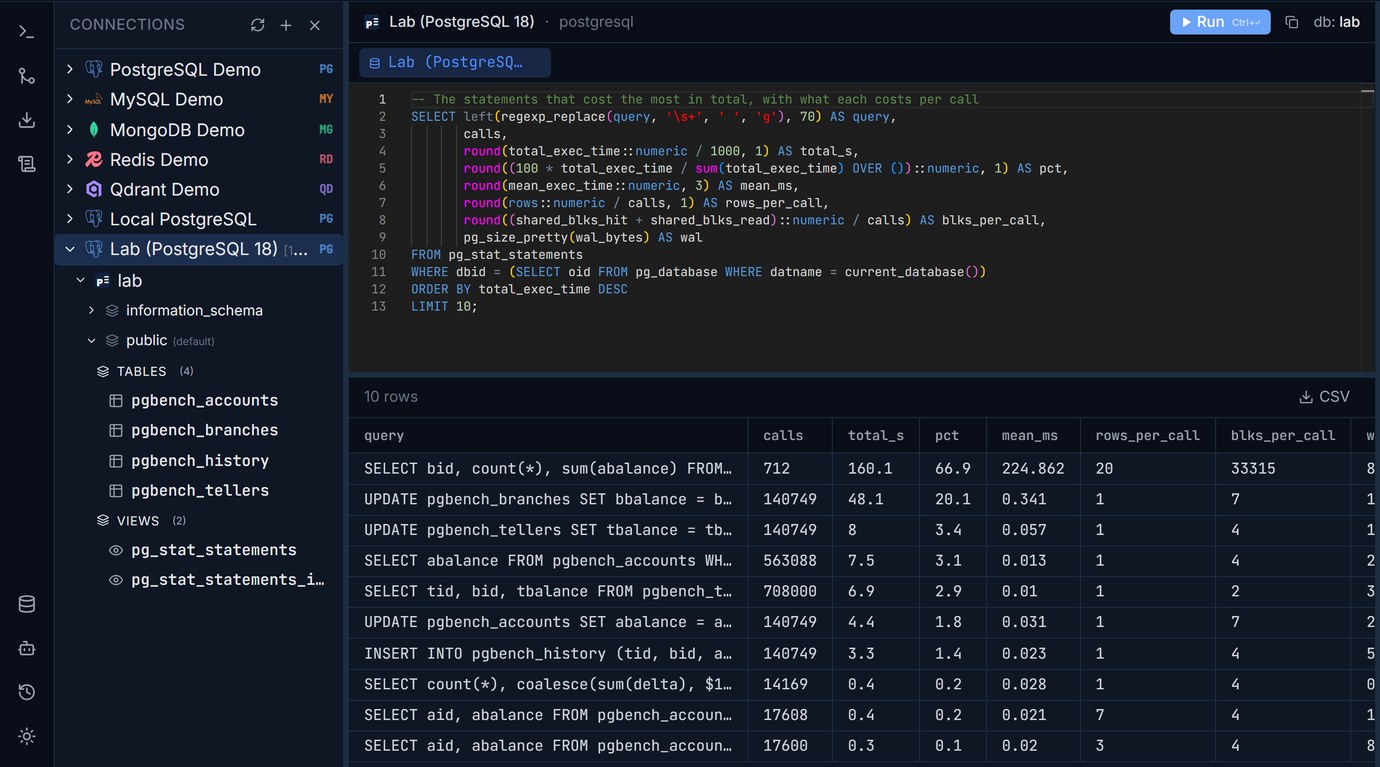Expand the Redis Demo connection

tap(70, 159)
